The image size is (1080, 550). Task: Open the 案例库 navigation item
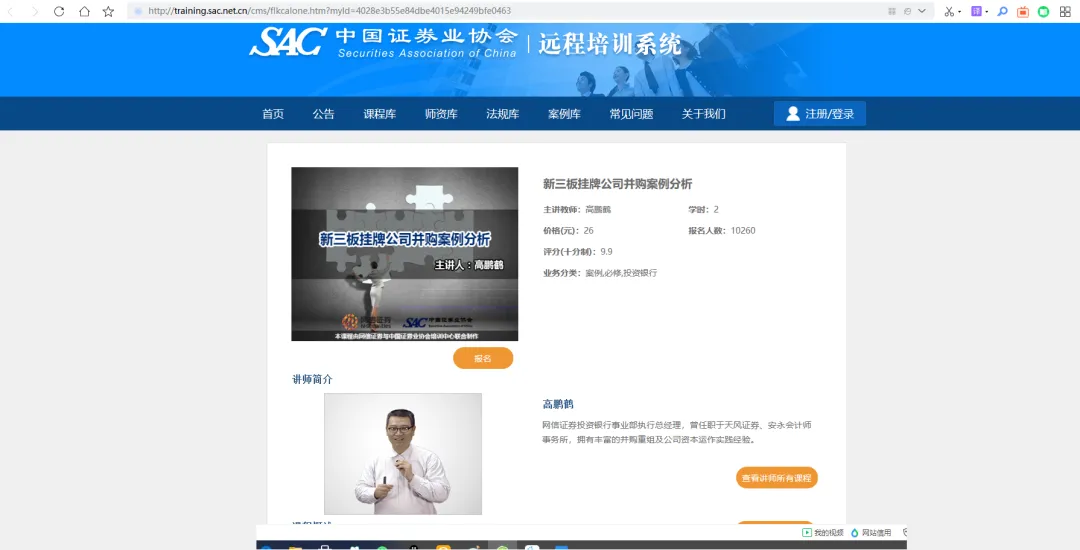coord(564,114)
